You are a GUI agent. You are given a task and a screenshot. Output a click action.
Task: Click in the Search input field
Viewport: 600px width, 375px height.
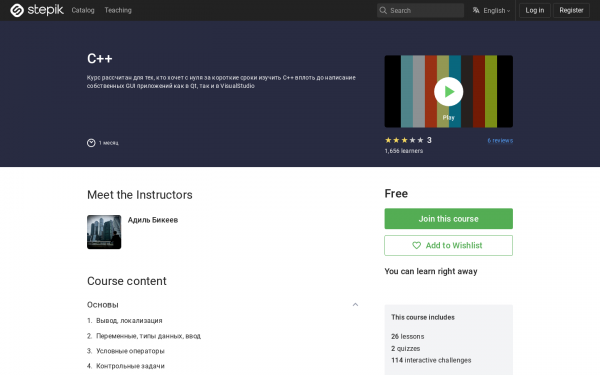(420, 10)
